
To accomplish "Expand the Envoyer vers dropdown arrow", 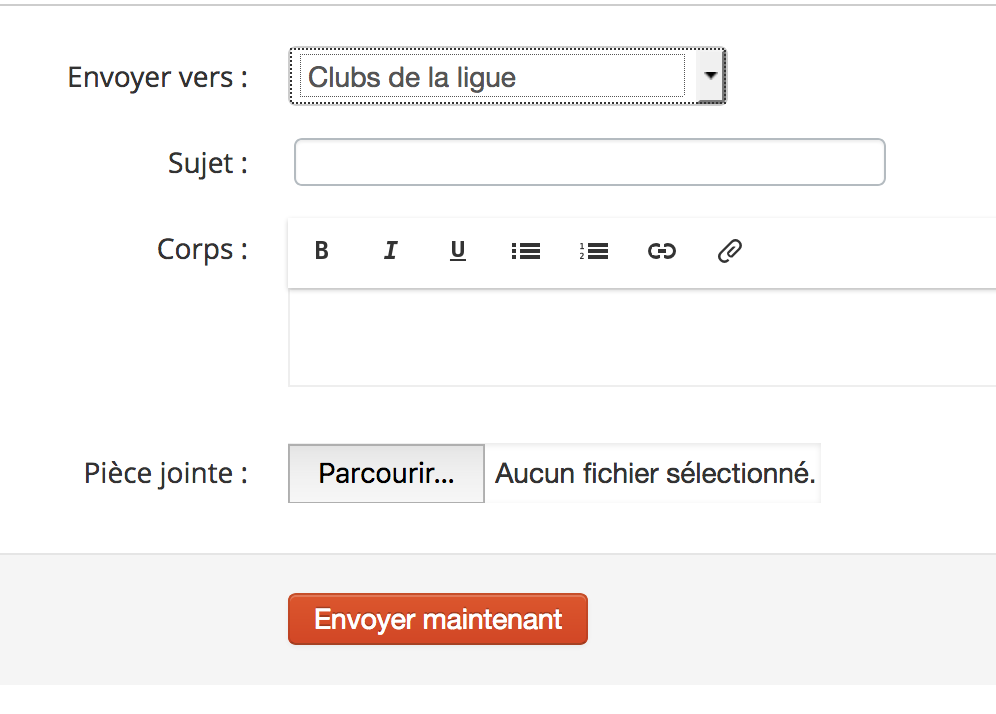I will tap(710, 76).
